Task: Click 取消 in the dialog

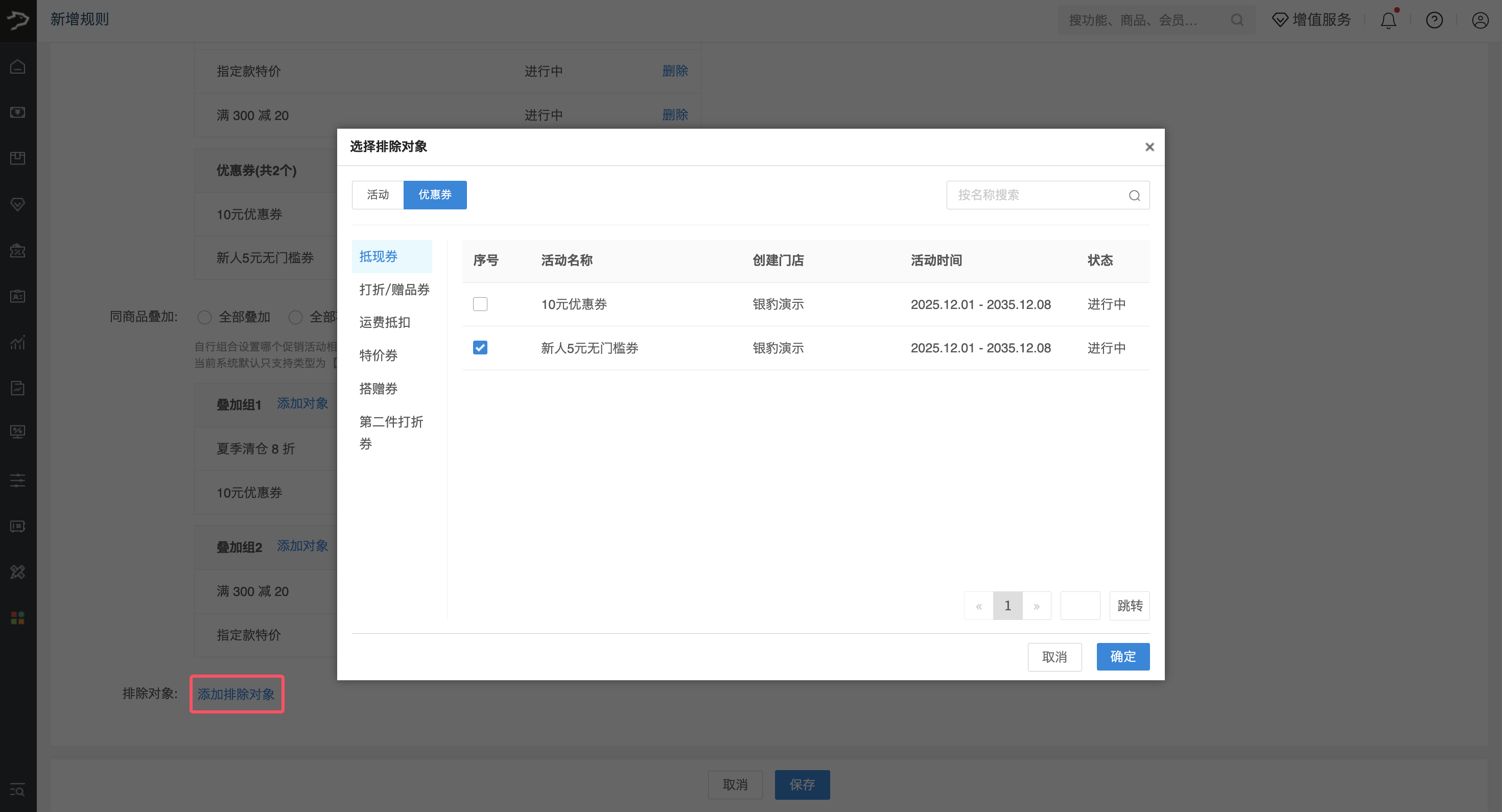Action: pos(1054,657)
